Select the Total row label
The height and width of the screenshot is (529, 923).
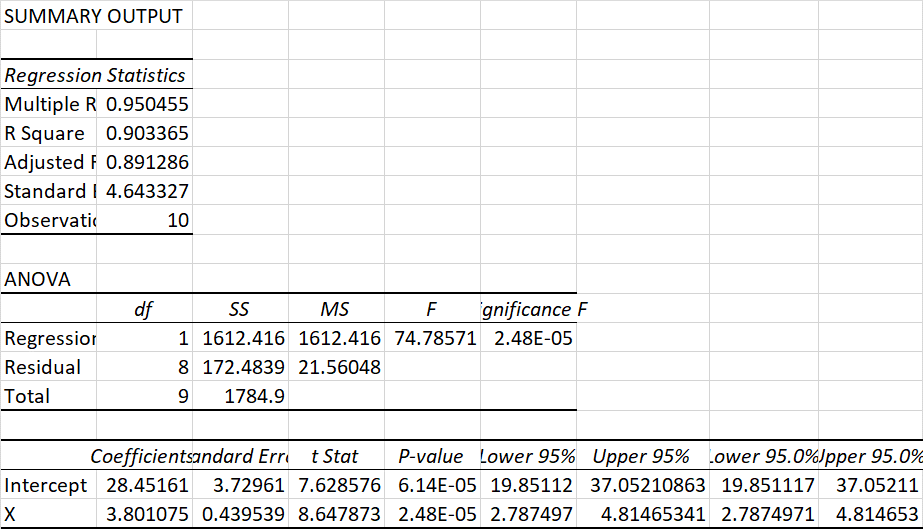coord(27,396)
